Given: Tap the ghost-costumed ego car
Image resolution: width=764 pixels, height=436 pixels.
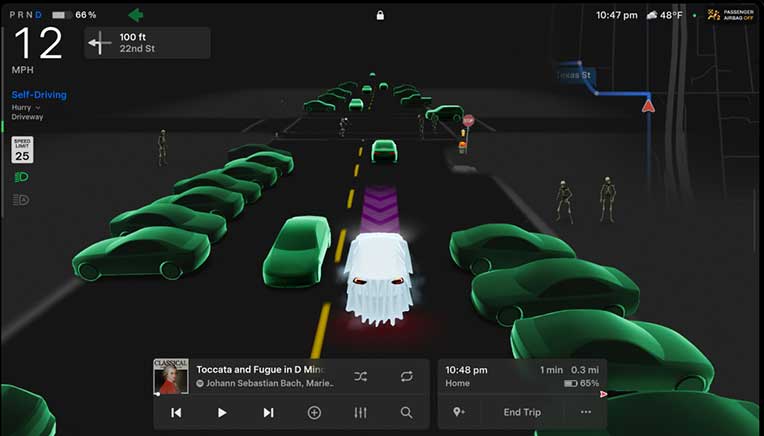Looking at the screenshot, I should pyautogui.click(x=379, y=279).
